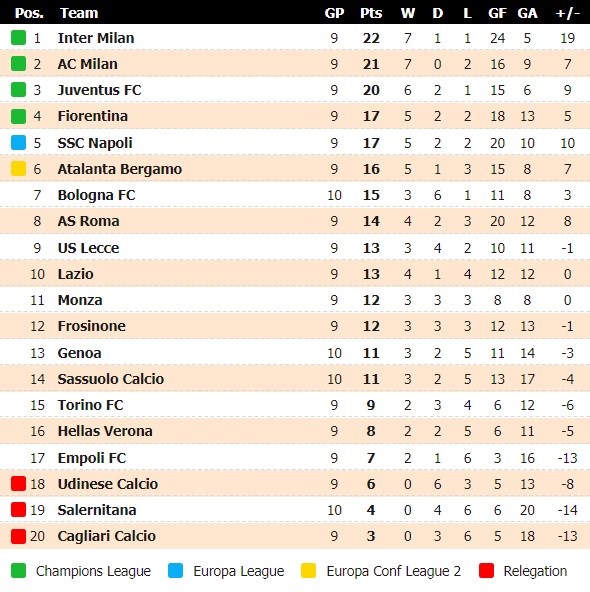The width and height of the screenshot is (590, 592).
Task: Open the Bologna FC team row
Action: pyautogui.click(x=295, y=195)
